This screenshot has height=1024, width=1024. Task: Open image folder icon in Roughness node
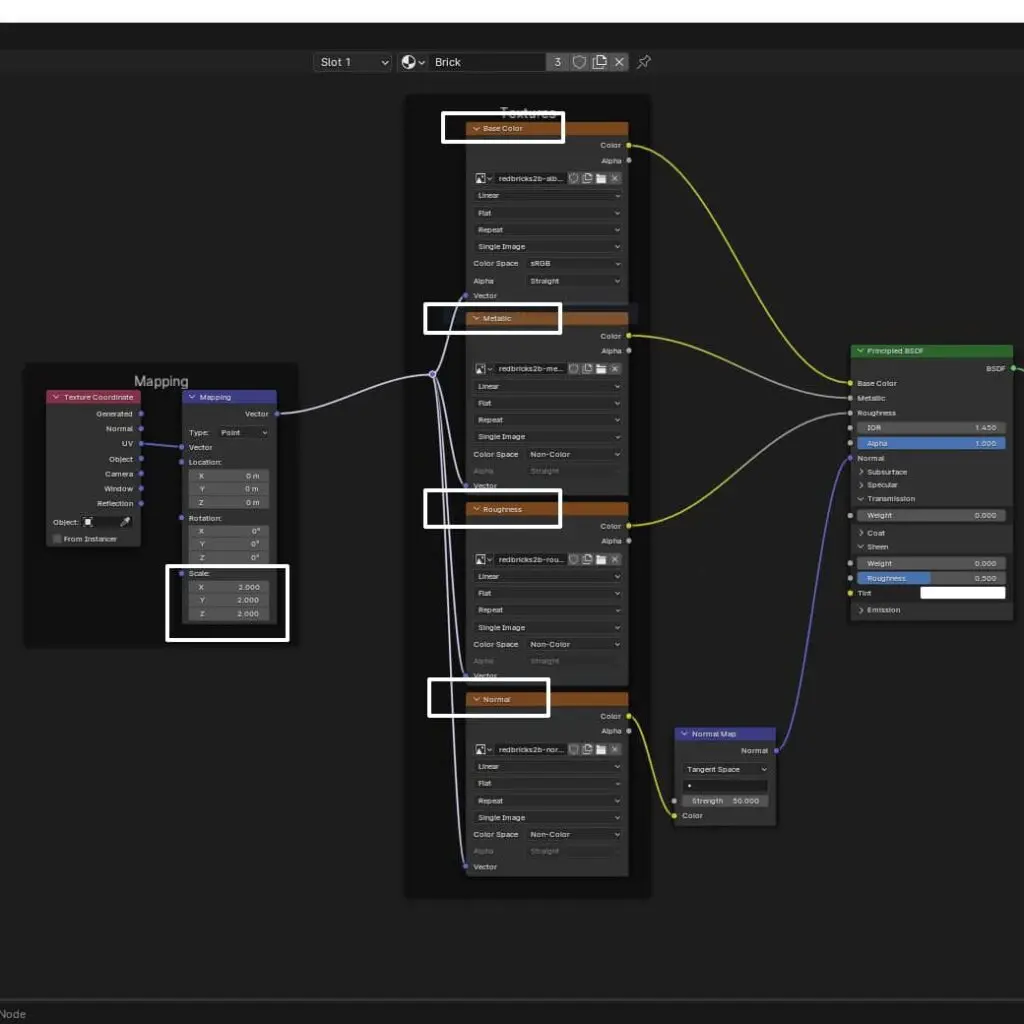(x=601, y=560)
